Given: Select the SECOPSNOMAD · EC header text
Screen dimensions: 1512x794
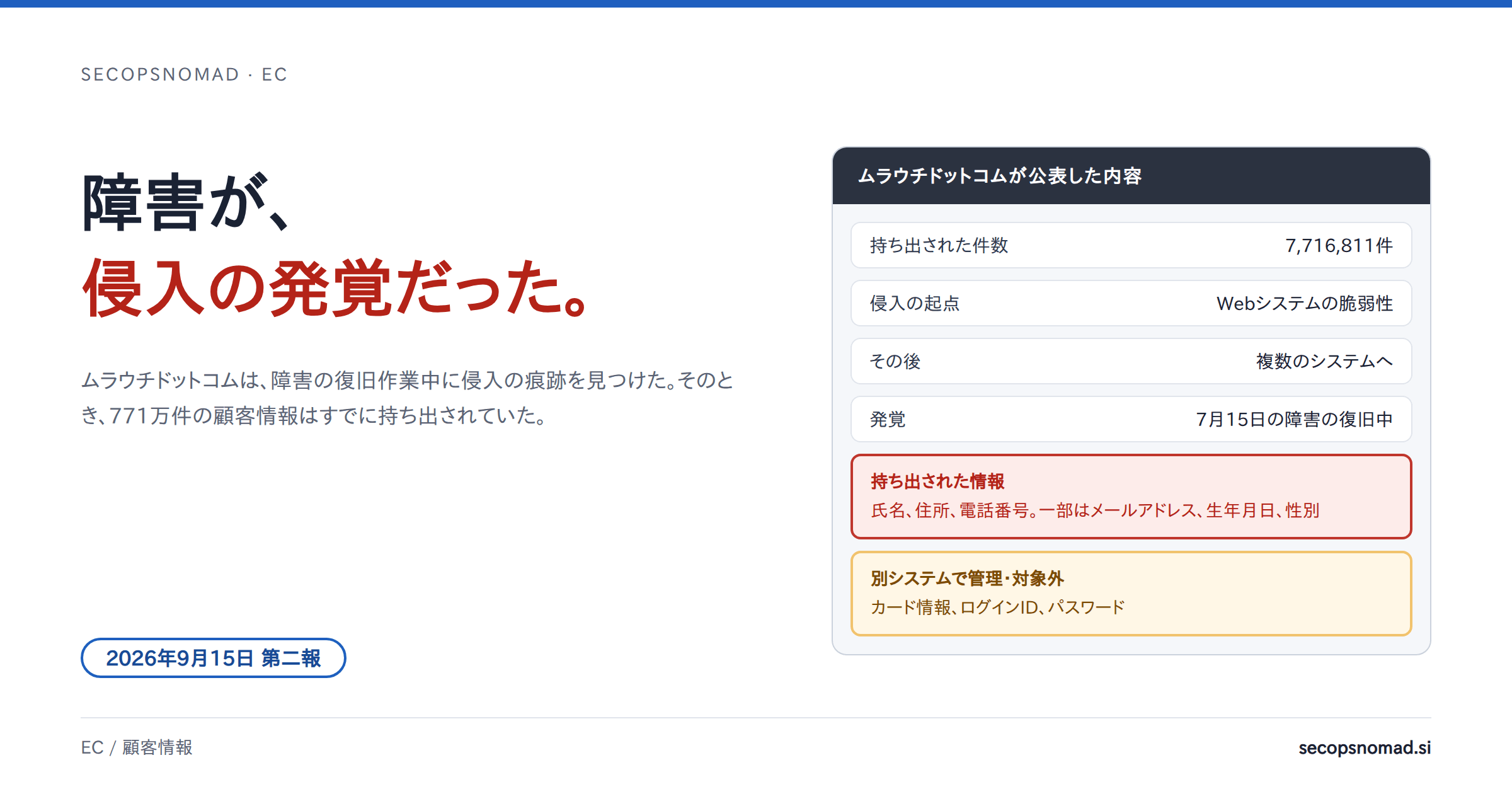Looking at the screenshot, I should tap(184, 74).
